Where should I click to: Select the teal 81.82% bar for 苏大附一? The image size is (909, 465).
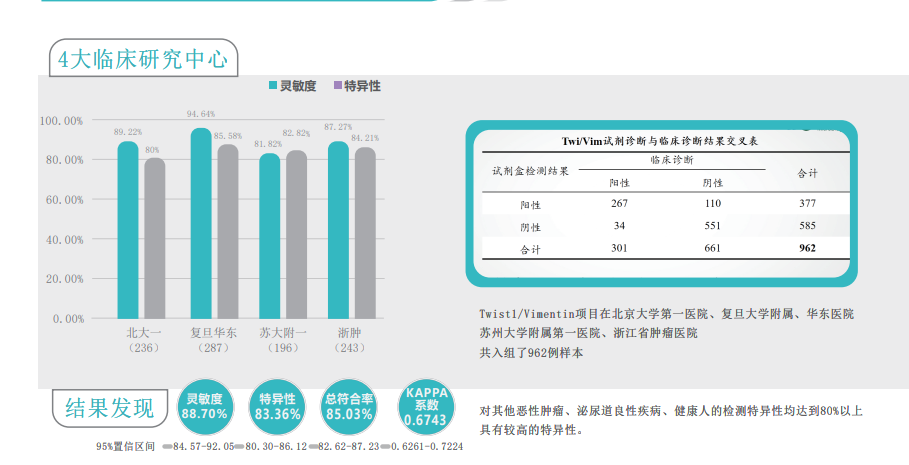tap(269, 236)
